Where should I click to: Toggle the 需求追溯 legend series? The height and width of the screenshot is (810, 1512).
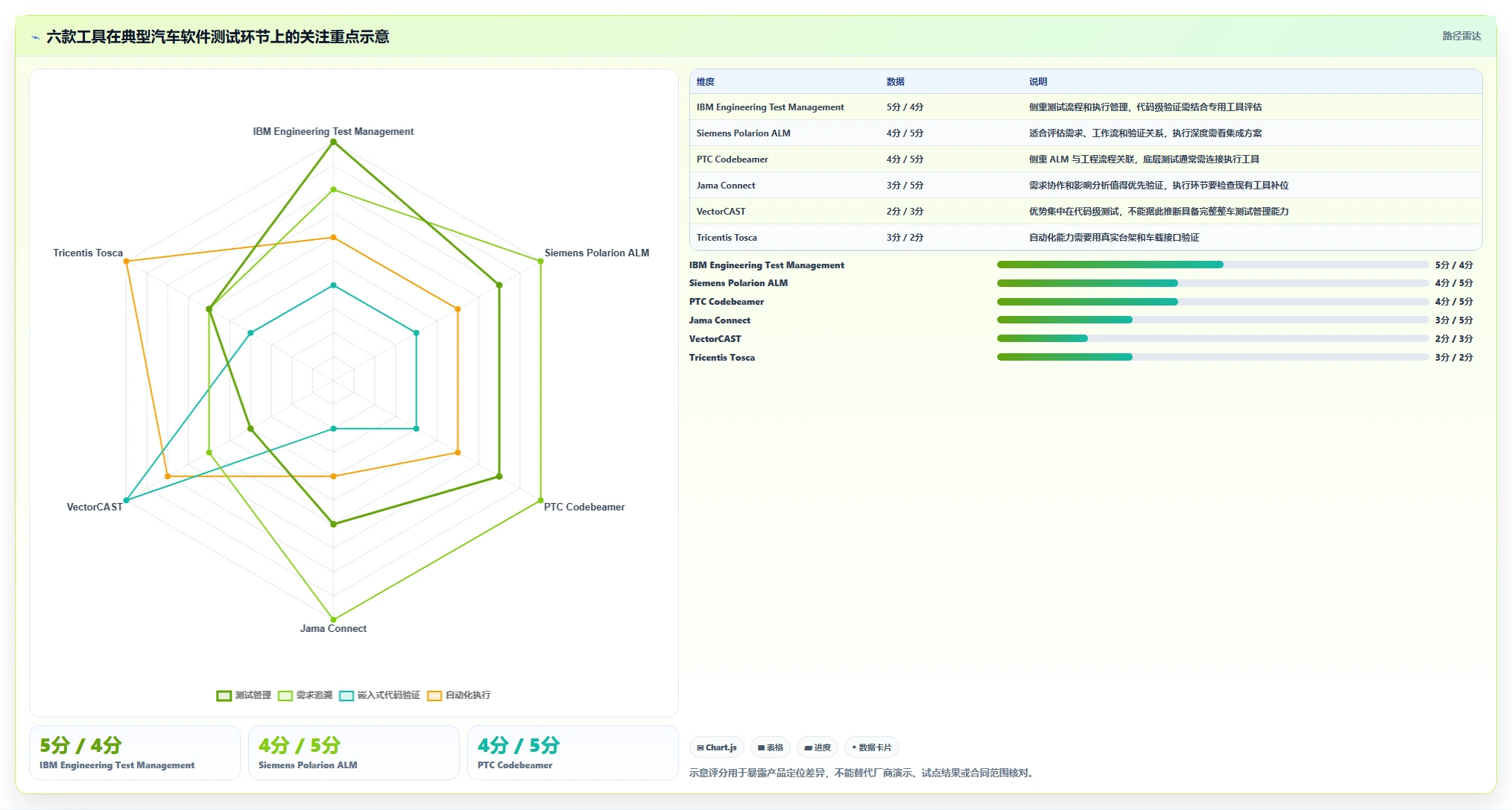pyautogui.click(x=305, y=695)
